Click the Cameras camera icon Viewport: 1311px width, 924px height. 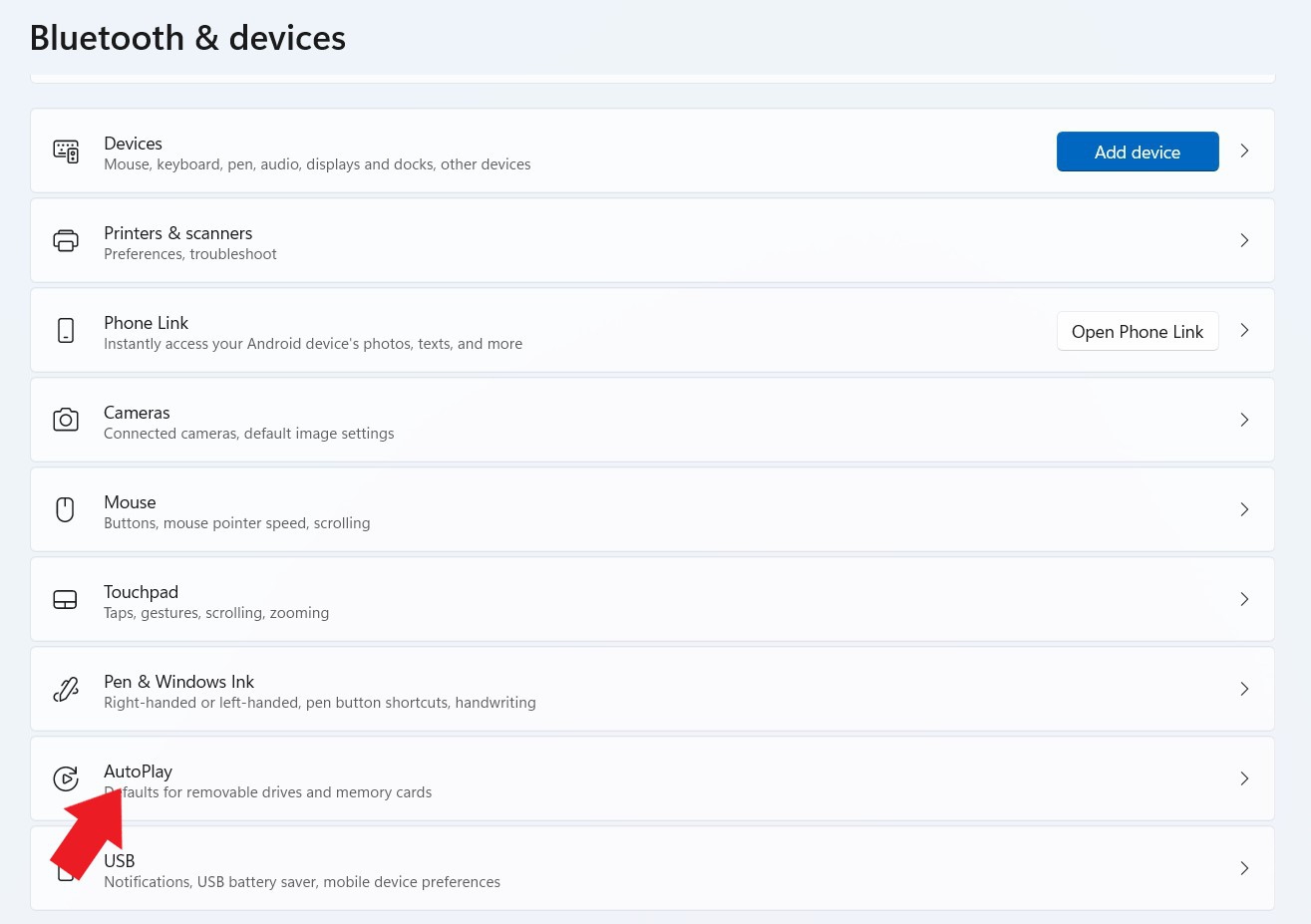point(66,420)
